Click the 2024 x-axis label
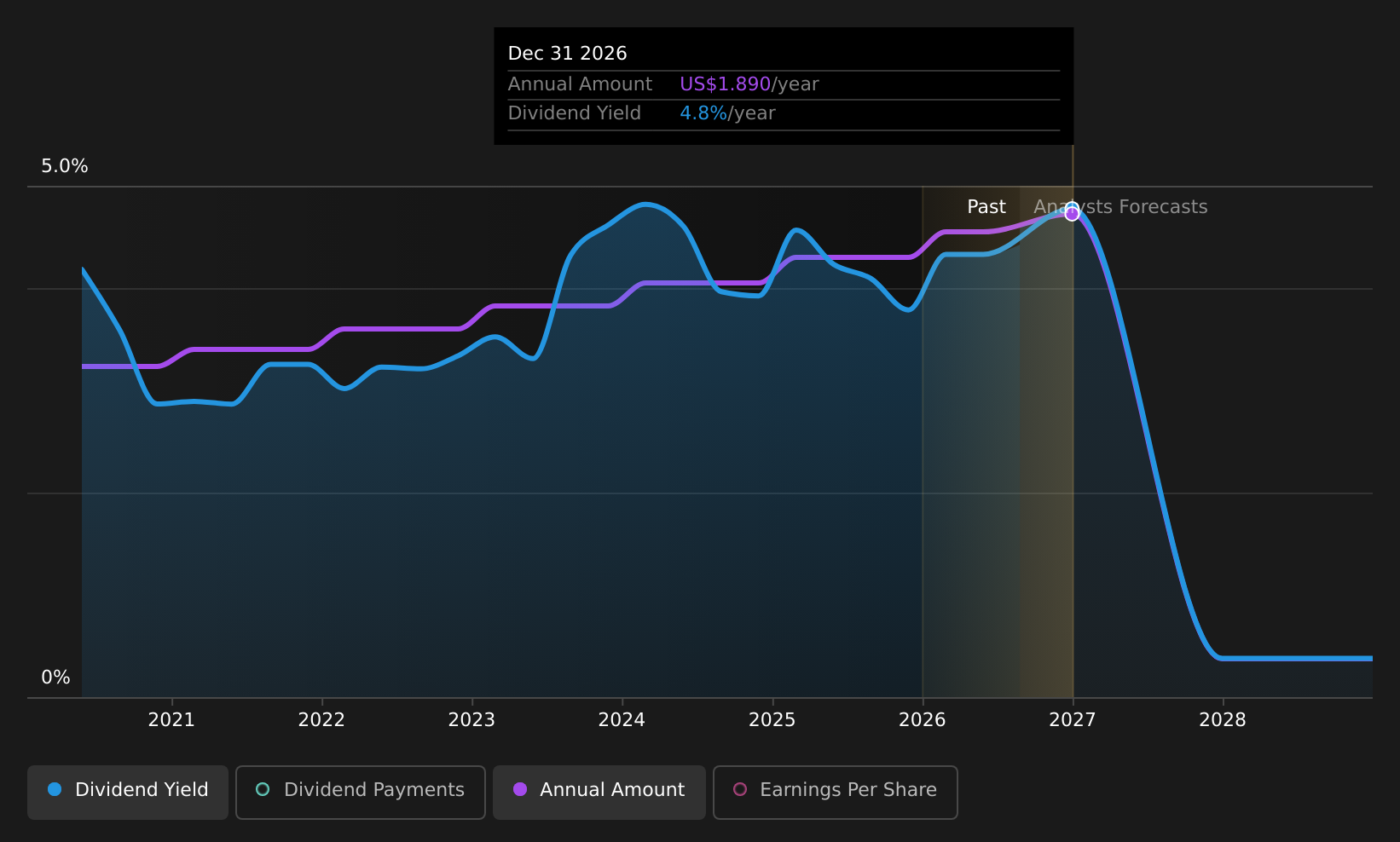Screen dimensions: 1400x842 [x=622, y=720]
